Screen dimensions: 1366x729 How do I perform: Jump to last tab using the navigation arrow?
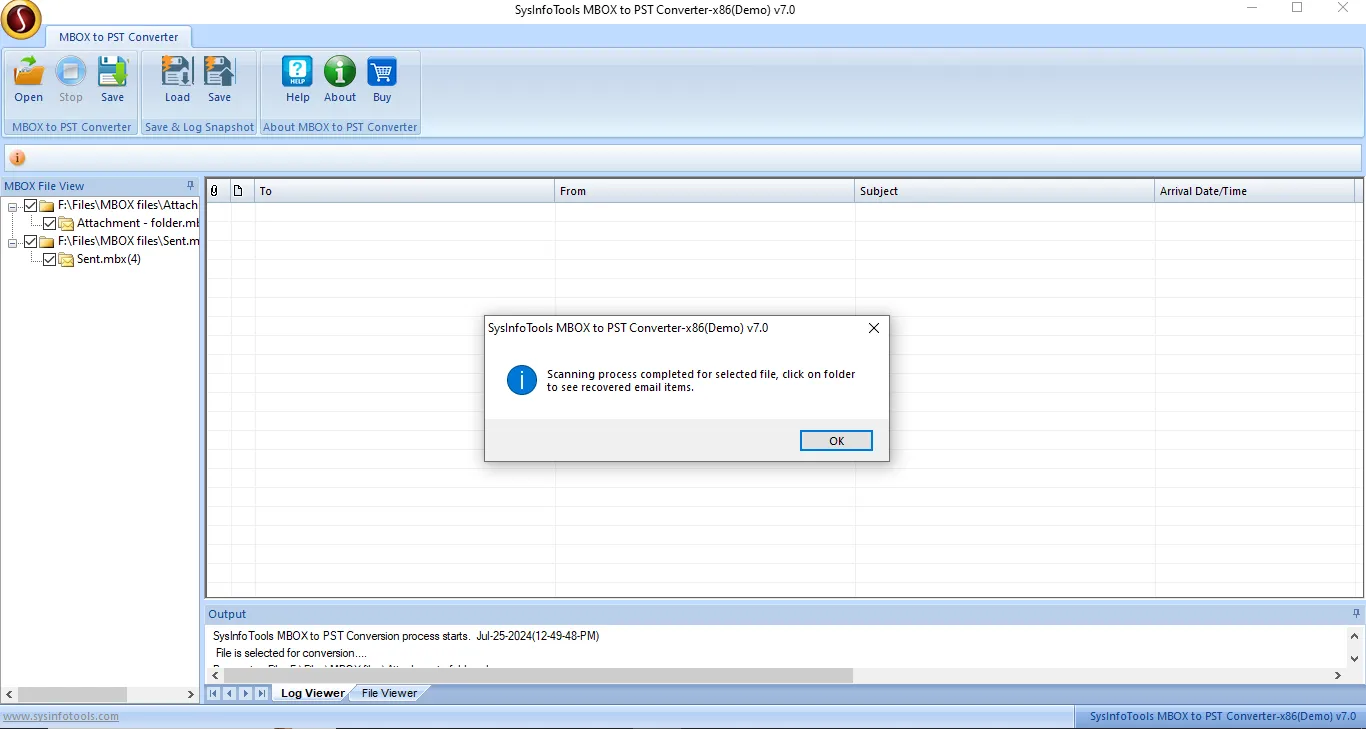point(262,693)
